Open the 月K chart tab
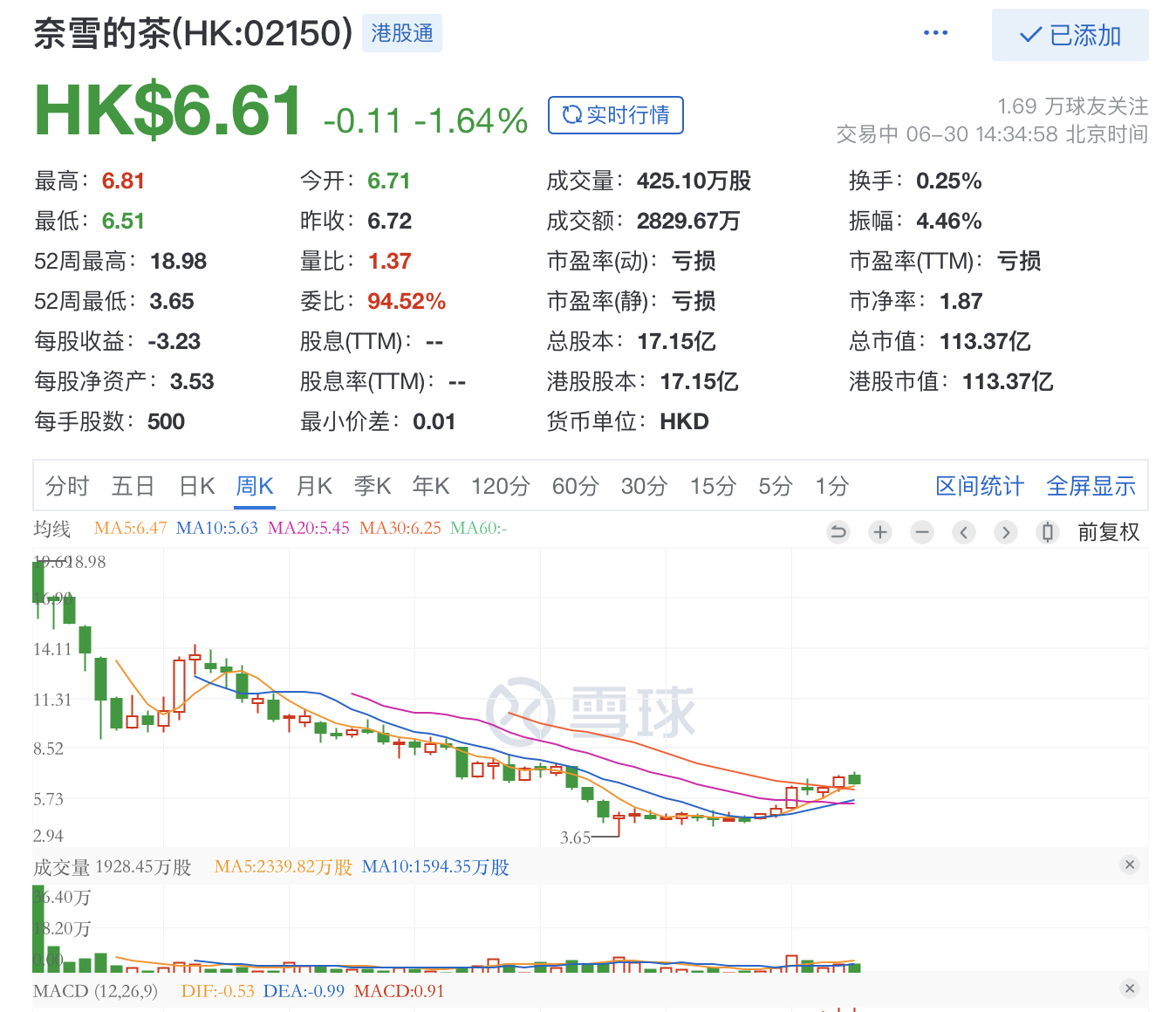This screenshot has width=1176, height=1012. tap(314, 486)
